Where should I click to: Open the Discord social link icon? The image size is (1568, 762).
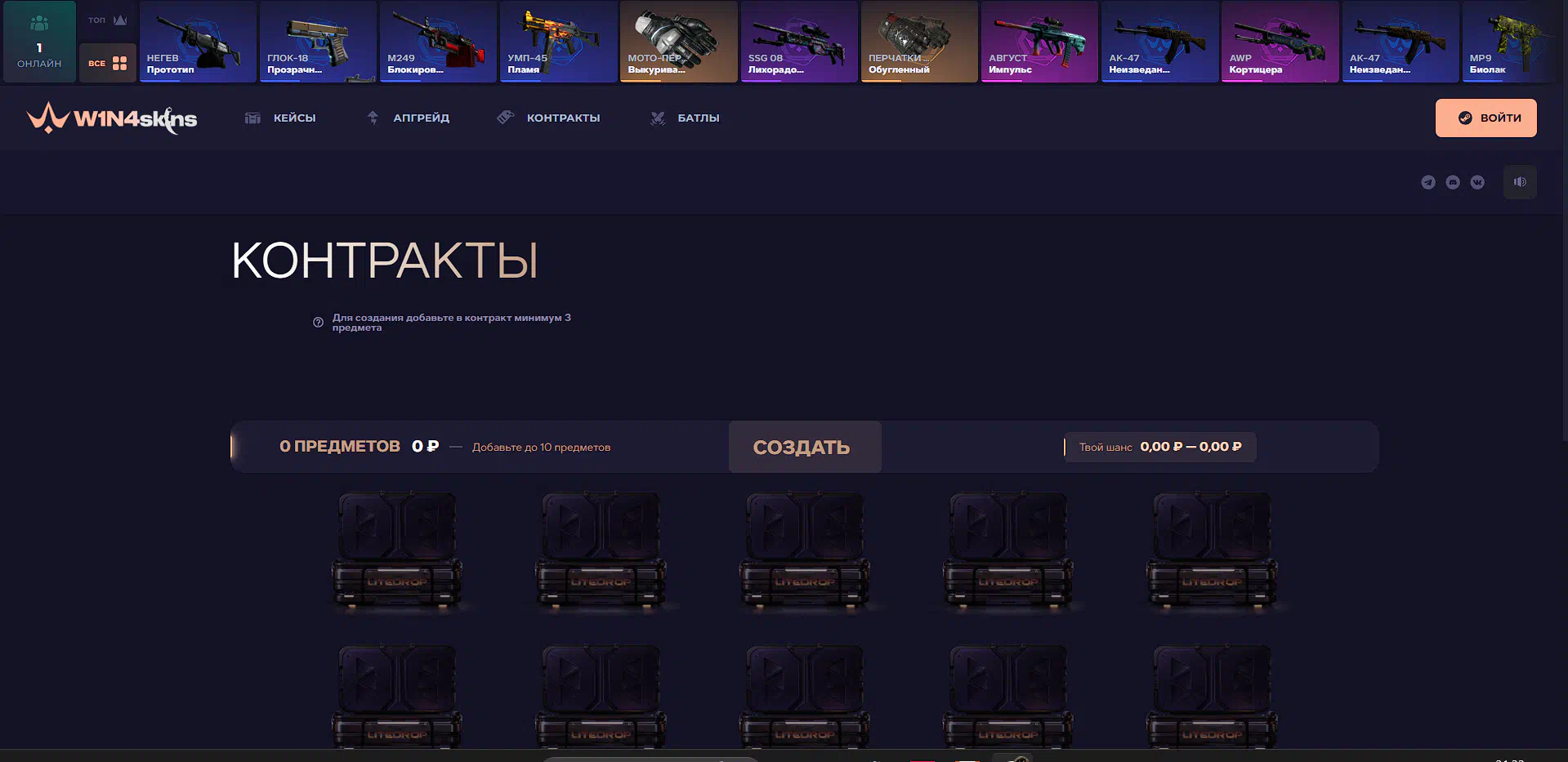[1452, 182]
